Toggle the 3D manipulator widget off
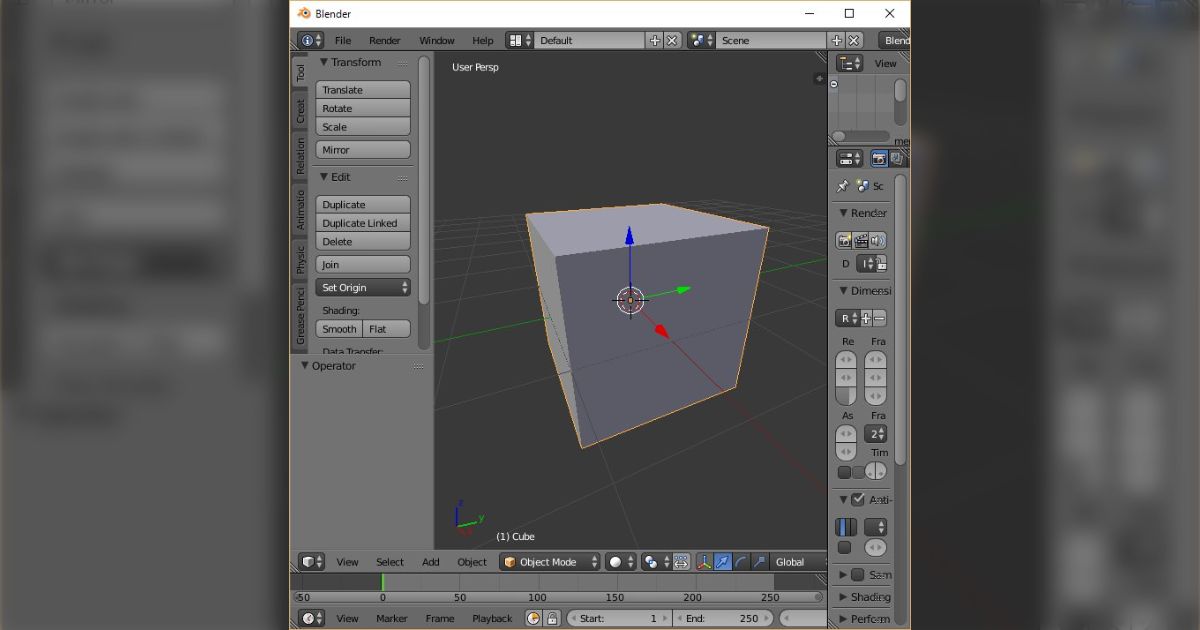The height and width of the screenshot is (630, 1200). pos(705,561)
